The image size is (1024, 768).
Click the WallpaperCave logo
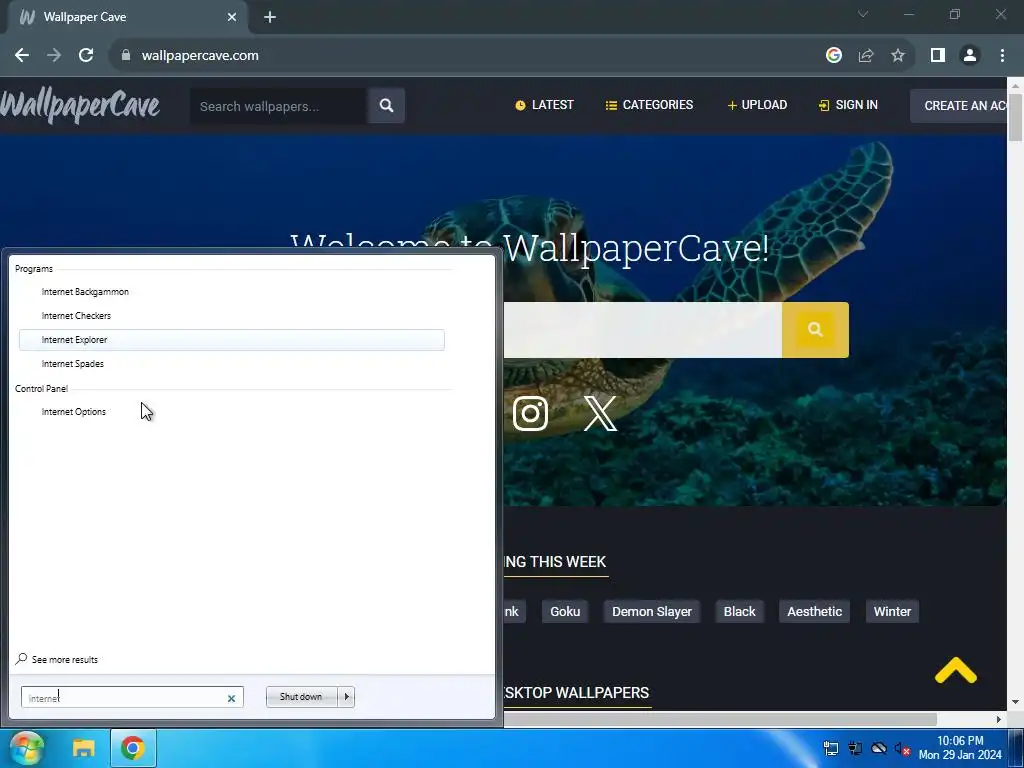(x=80, y=106)
